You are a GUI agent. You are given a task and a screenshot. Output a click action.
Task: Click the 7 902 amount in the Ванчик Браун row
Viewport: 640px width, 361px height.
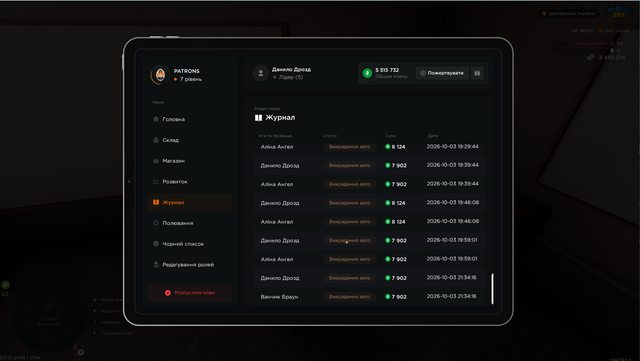[x=399, y=297]
